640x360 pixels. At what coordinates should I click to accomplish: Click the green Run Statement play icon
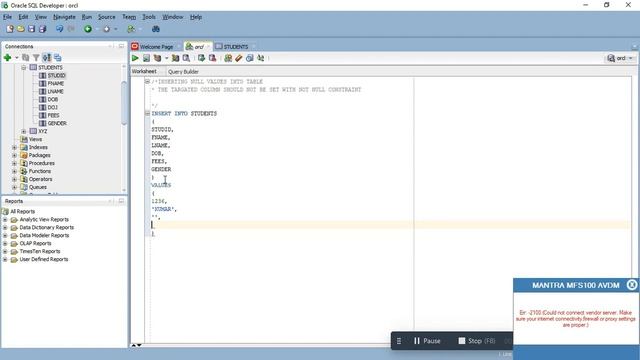point(135,58)
